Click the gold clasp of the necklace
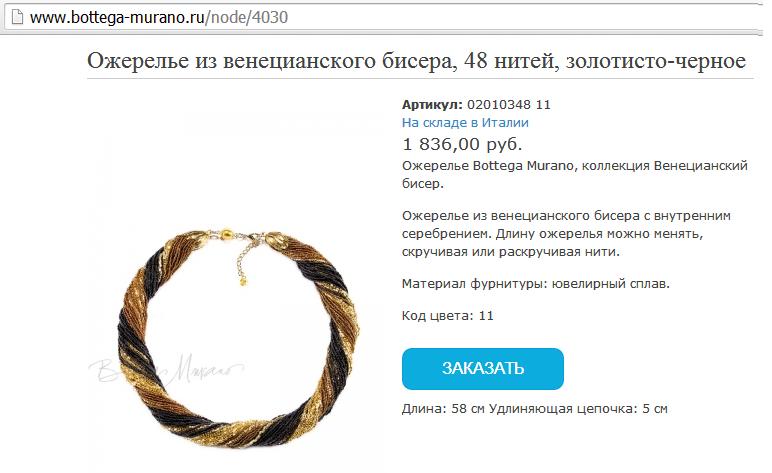 click(x=226, y=233)
